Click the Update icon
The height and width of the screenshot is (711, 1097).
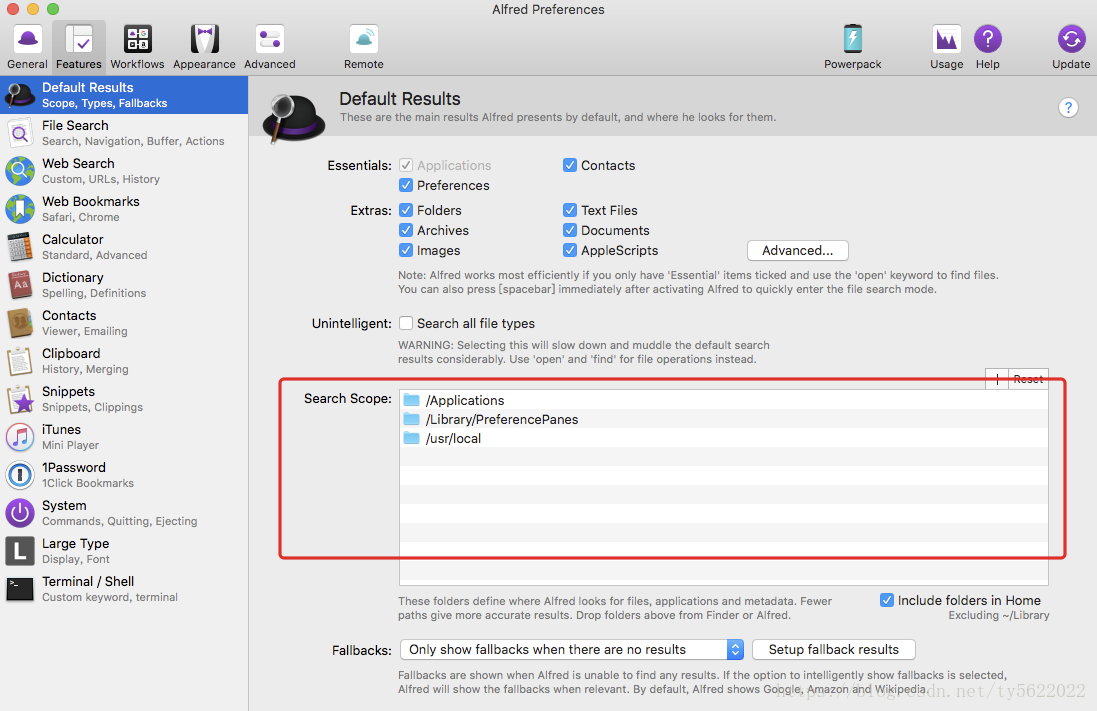1071,47
